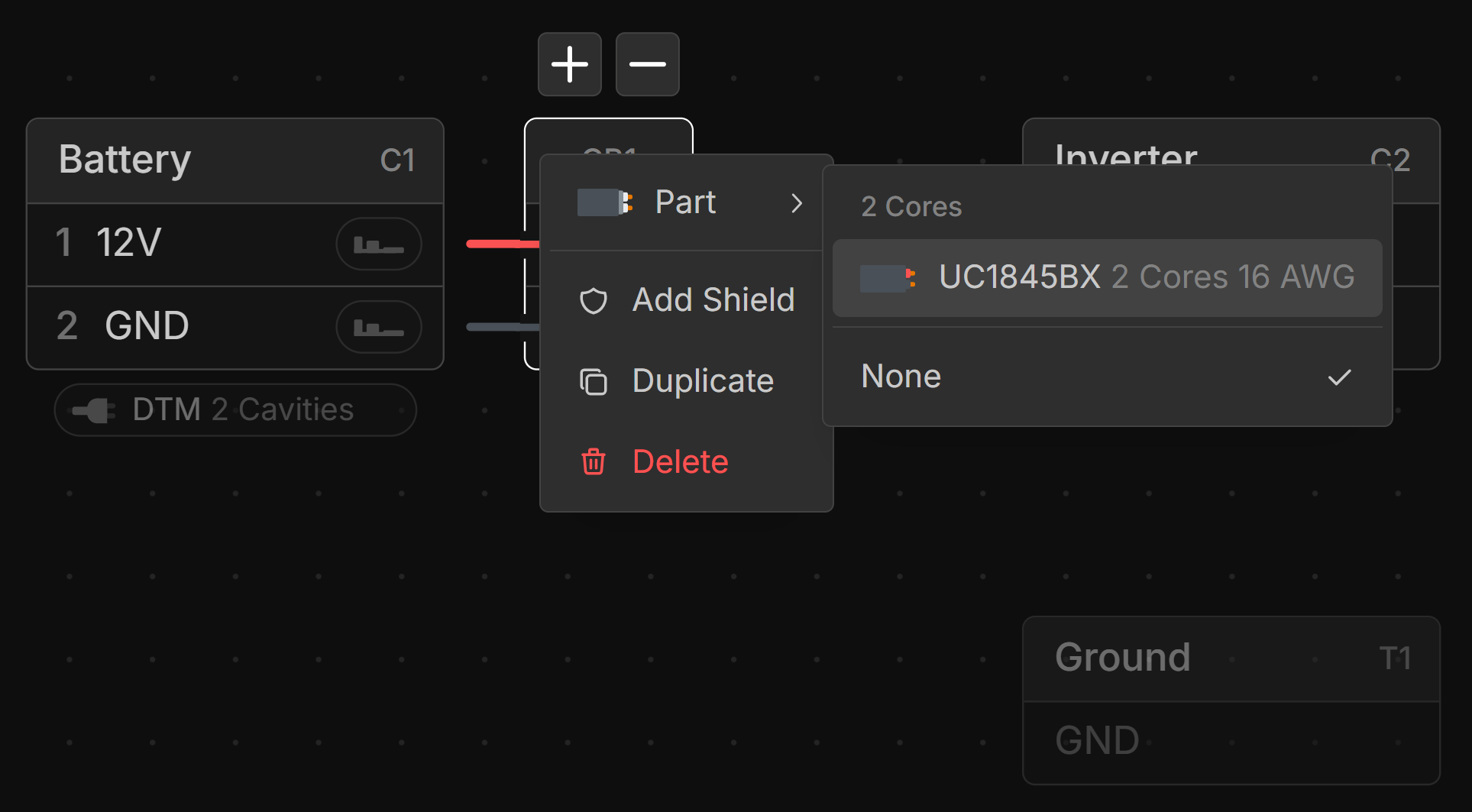Click the terminal icon on 12V pin
The image size is (1472, 812).
[378, 244]
